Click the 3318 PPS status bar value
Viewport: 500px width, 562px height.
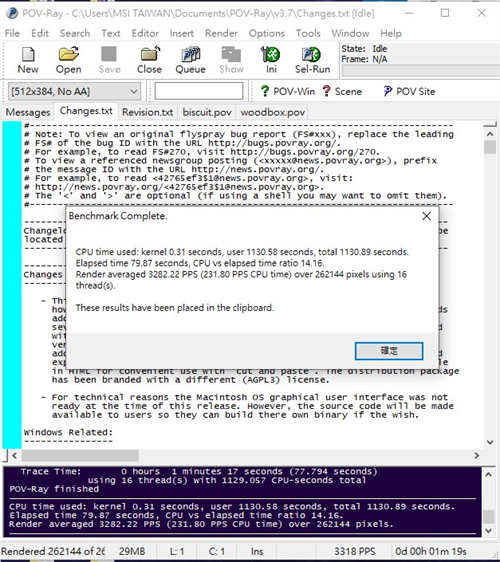pyautogui.click(x=354, y=551)
